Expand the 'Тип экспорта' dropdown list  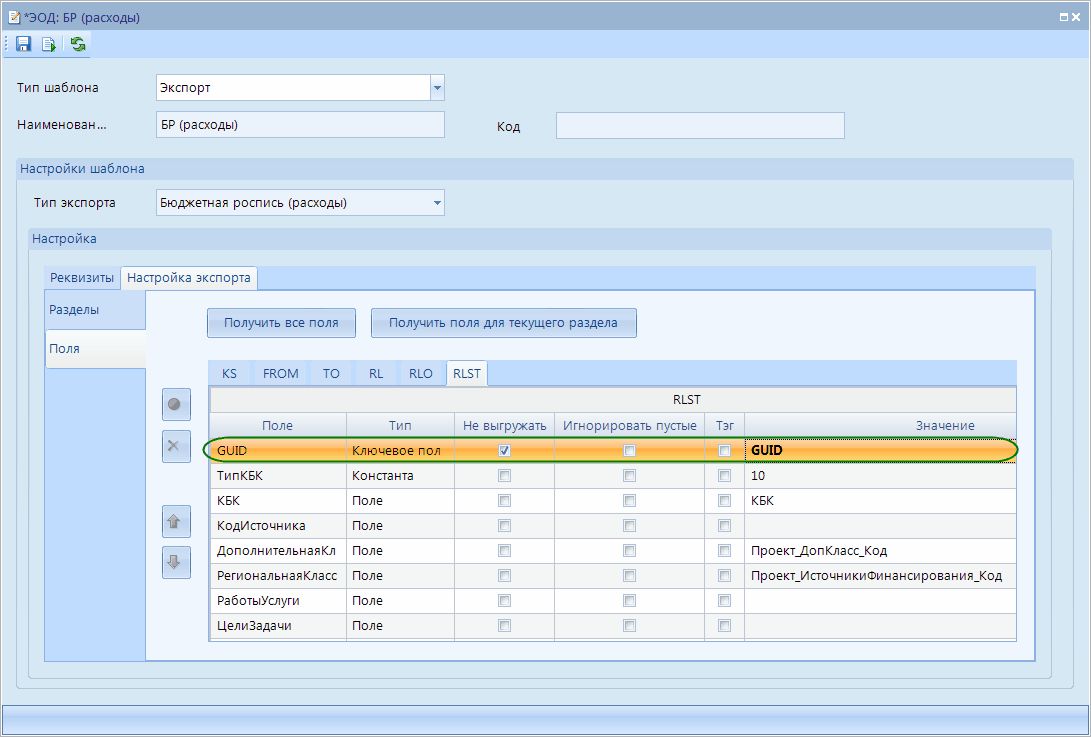point(437,203)
